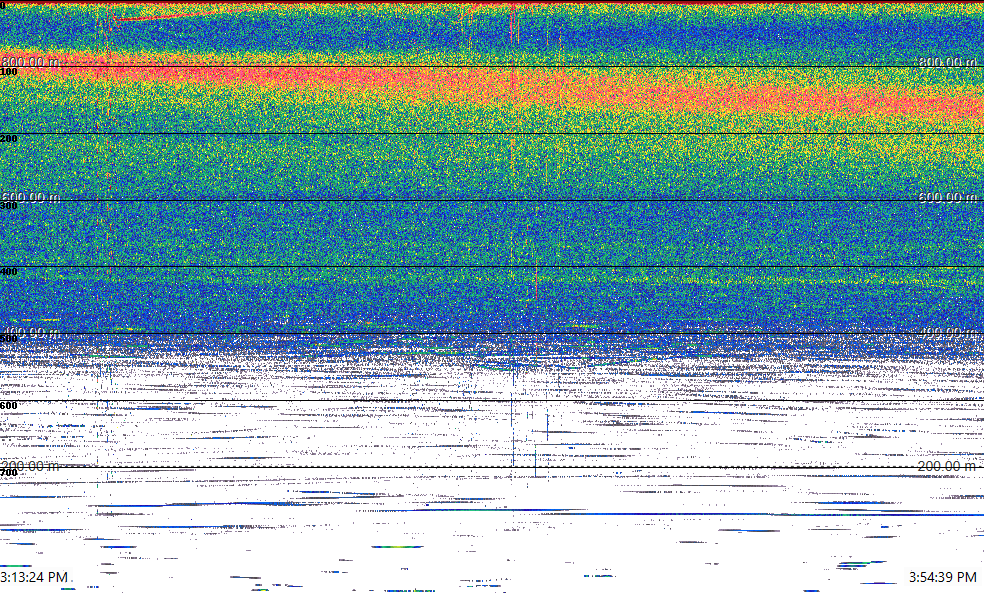This screenshot has width=984, height=594.
Task: Pick the right-side 400.00 m range label
Action: (948, 332)
